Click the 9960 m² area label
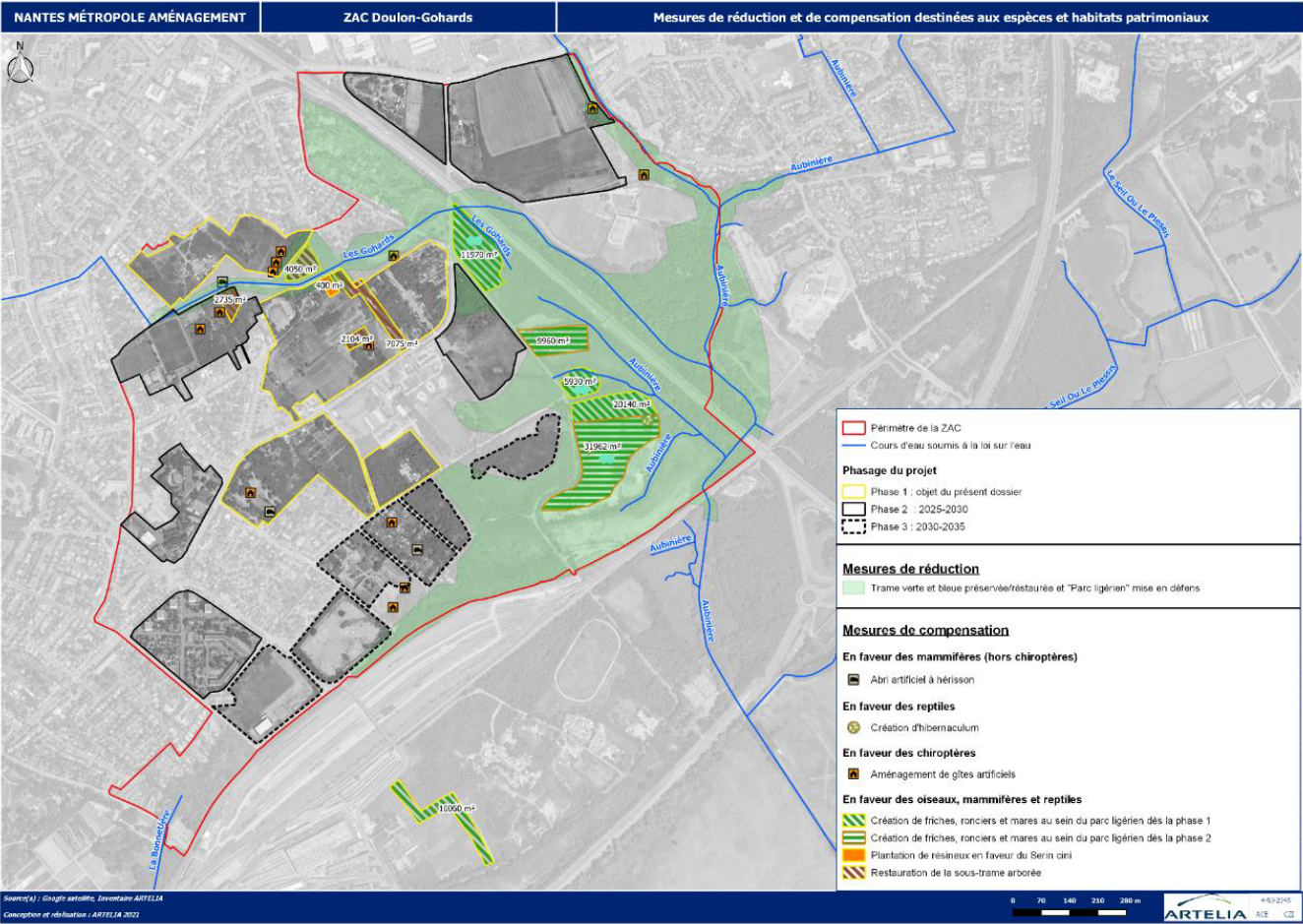 (x=553, y=340)
